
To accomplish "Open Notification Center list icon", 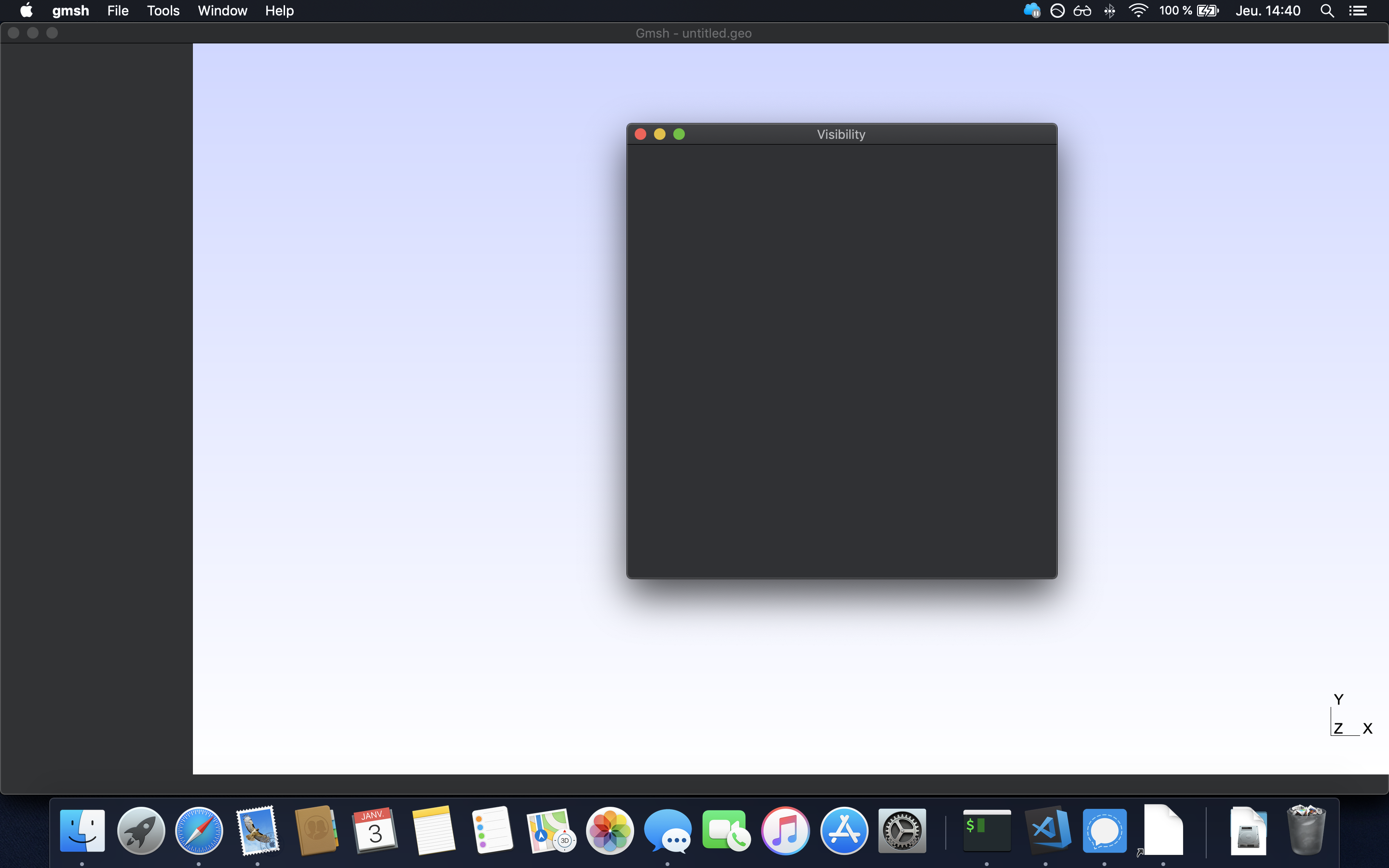I will [x=1358, y=11].
